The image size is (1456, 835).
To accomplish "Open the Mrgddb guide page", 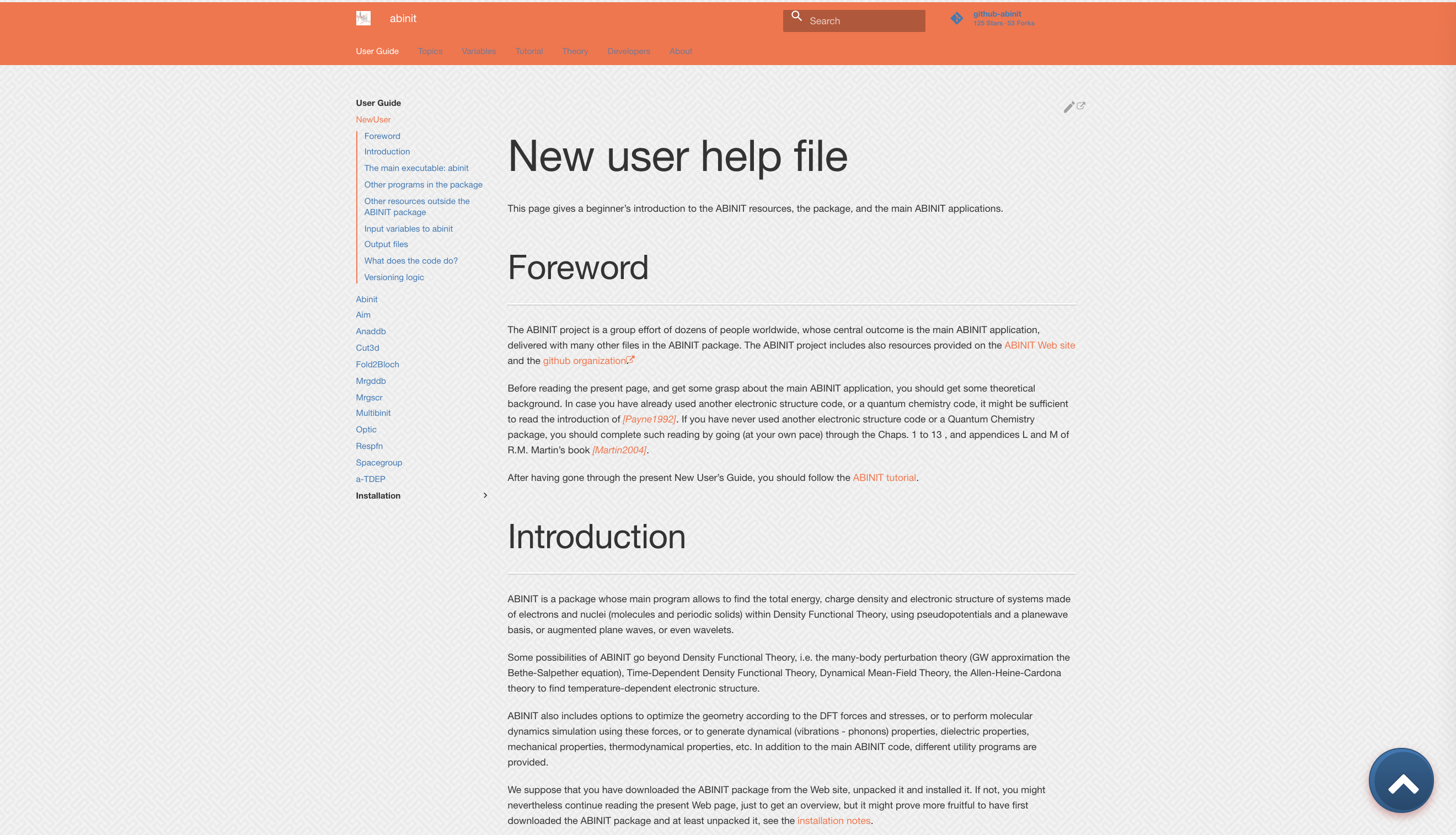I will pyautogui.click(x=371, y=381).
